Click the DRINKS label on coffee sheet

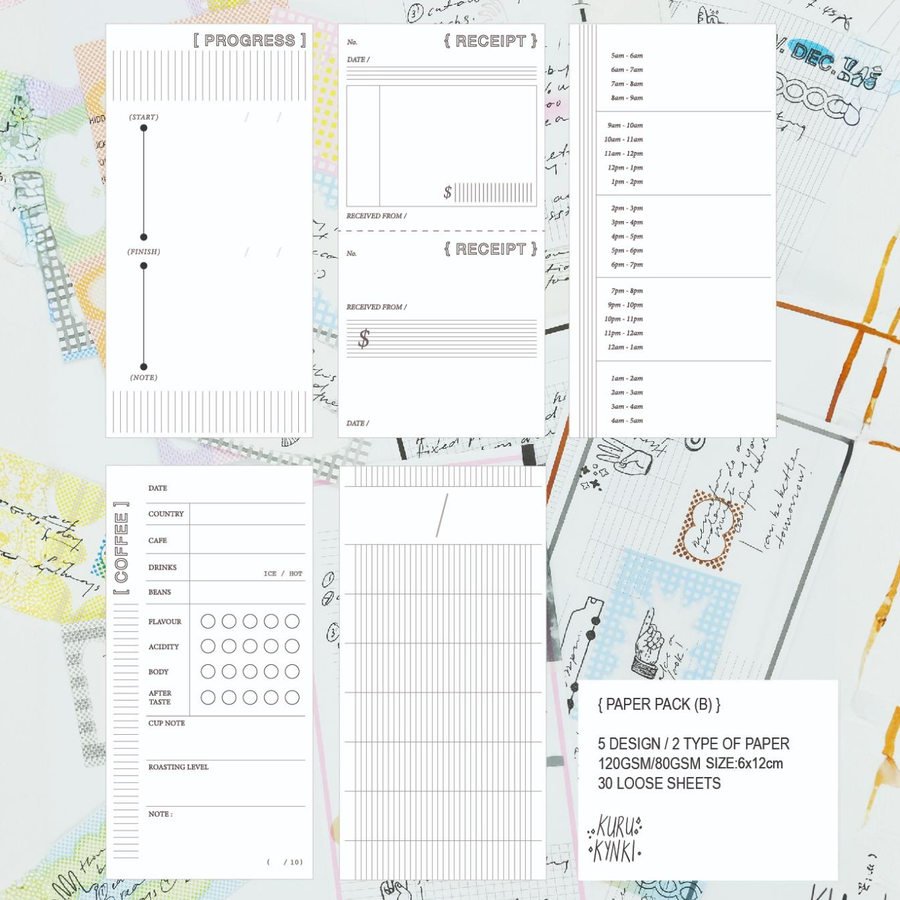coord(162,567)
